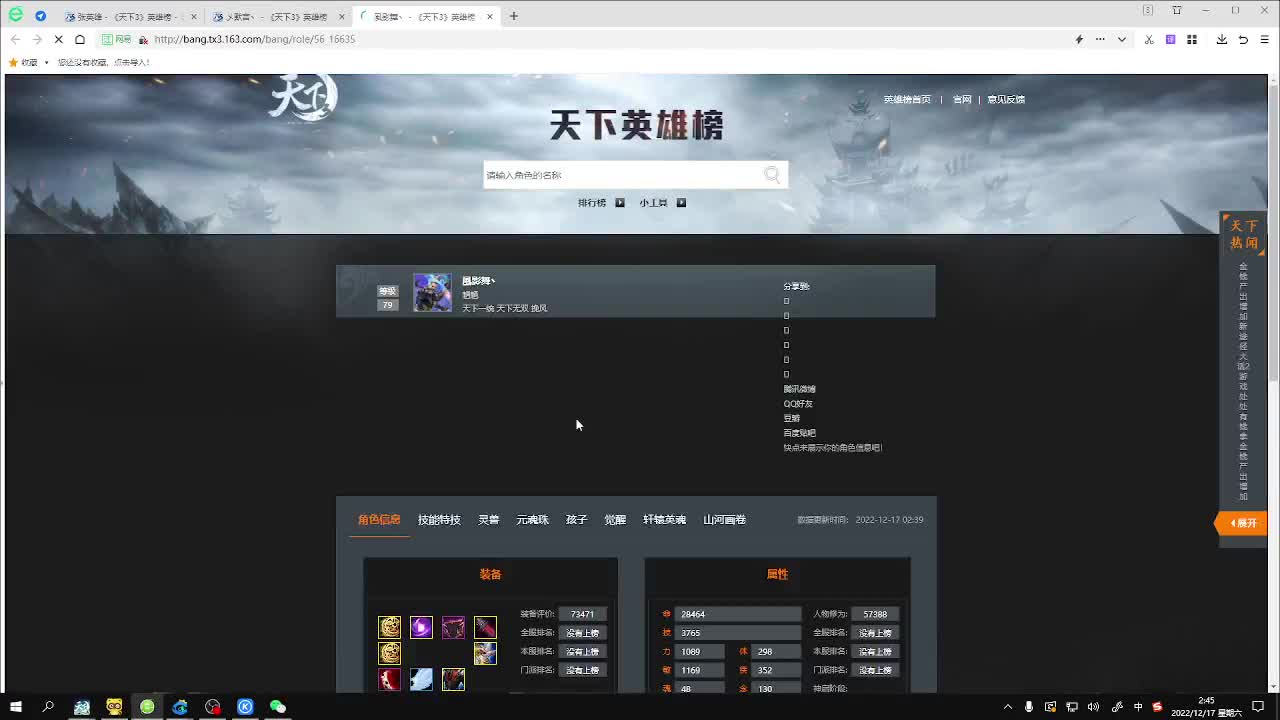Stop loading the page with X button

point(58,39)
